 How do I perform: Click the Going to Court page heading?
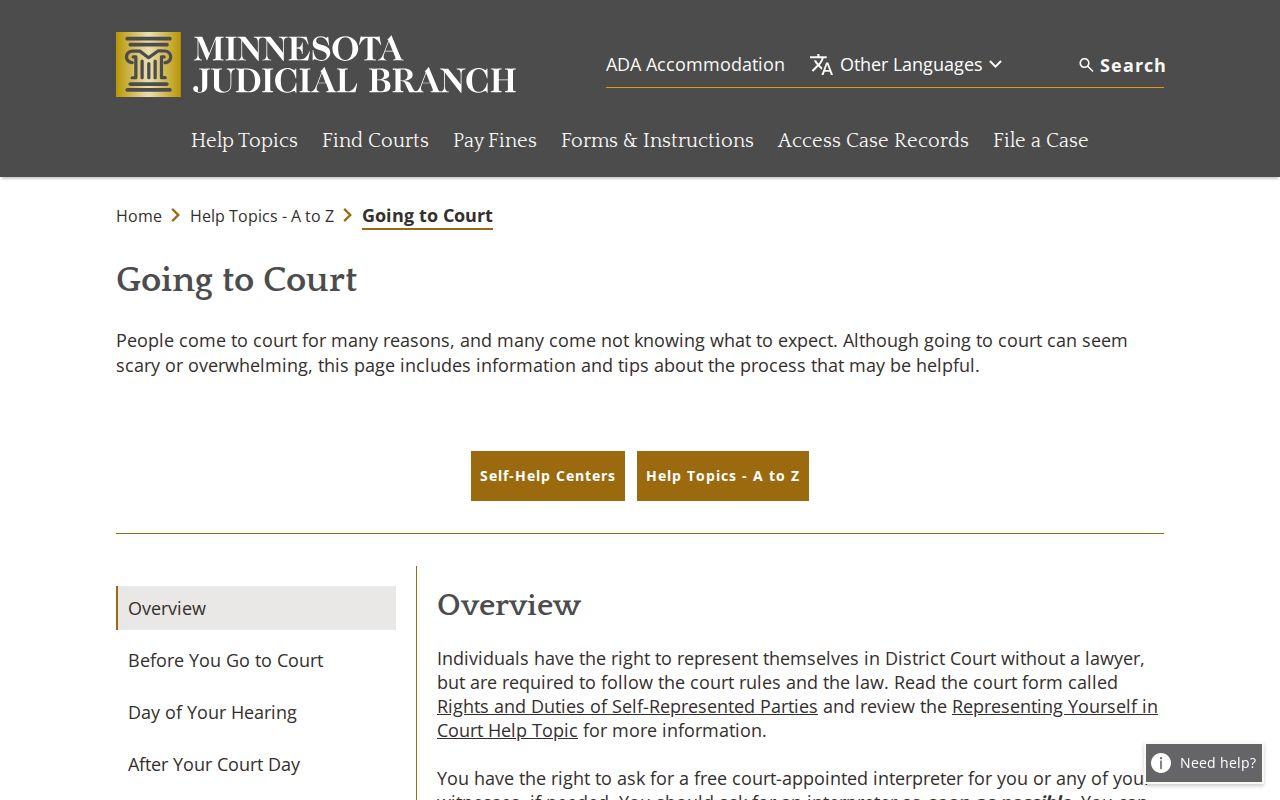236,279
